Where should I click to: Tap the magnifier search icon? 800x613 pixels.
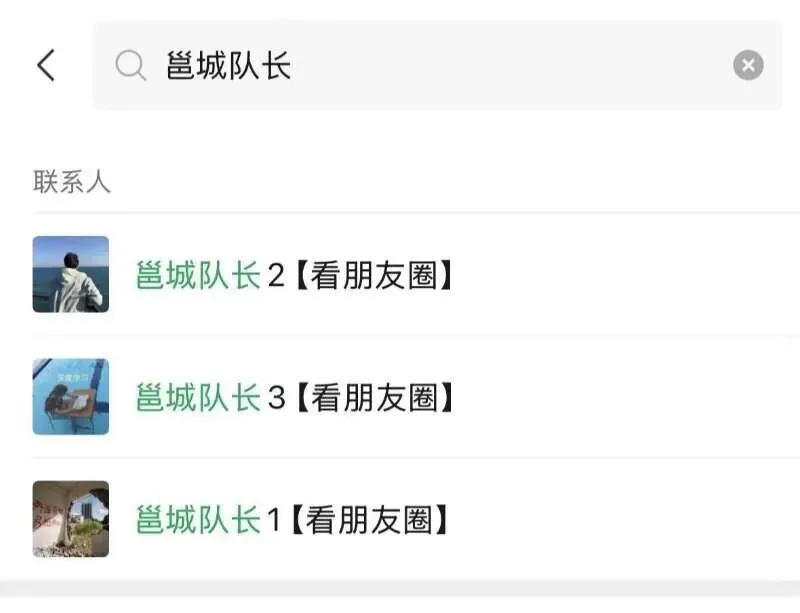point(131,65)
